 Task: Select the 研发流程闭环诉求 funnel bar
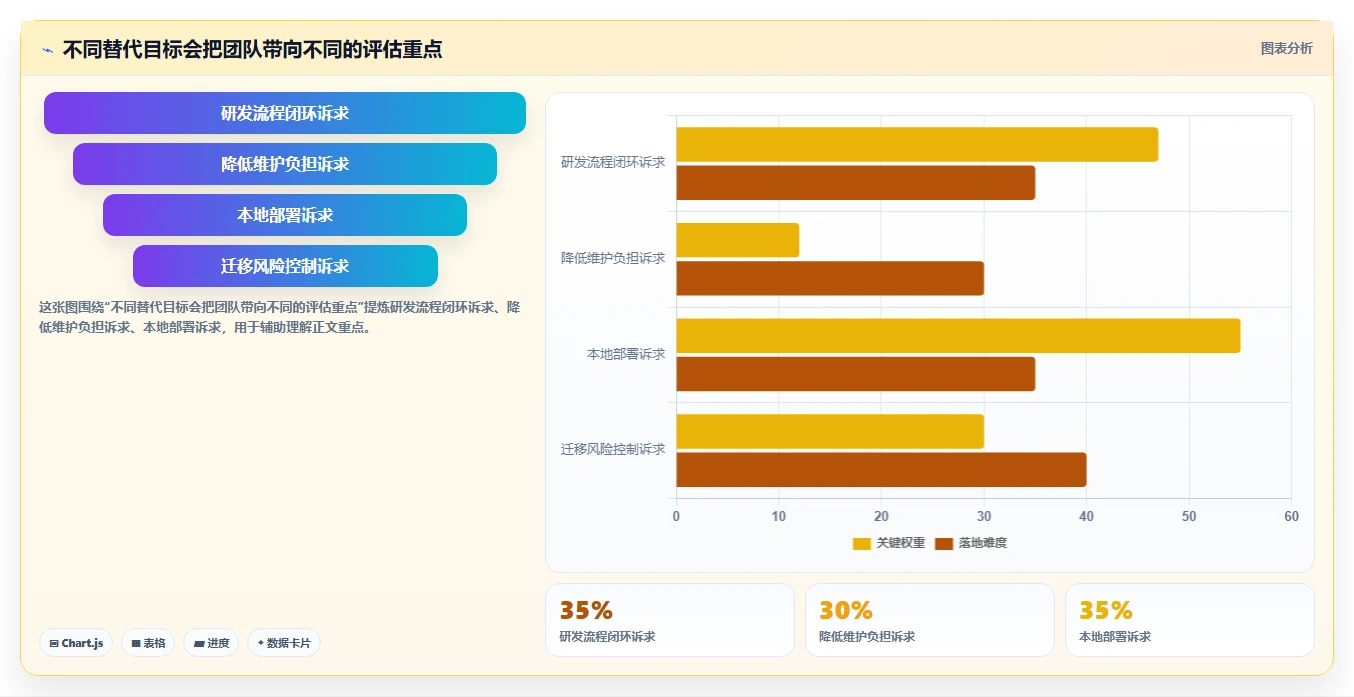point(285,113)
